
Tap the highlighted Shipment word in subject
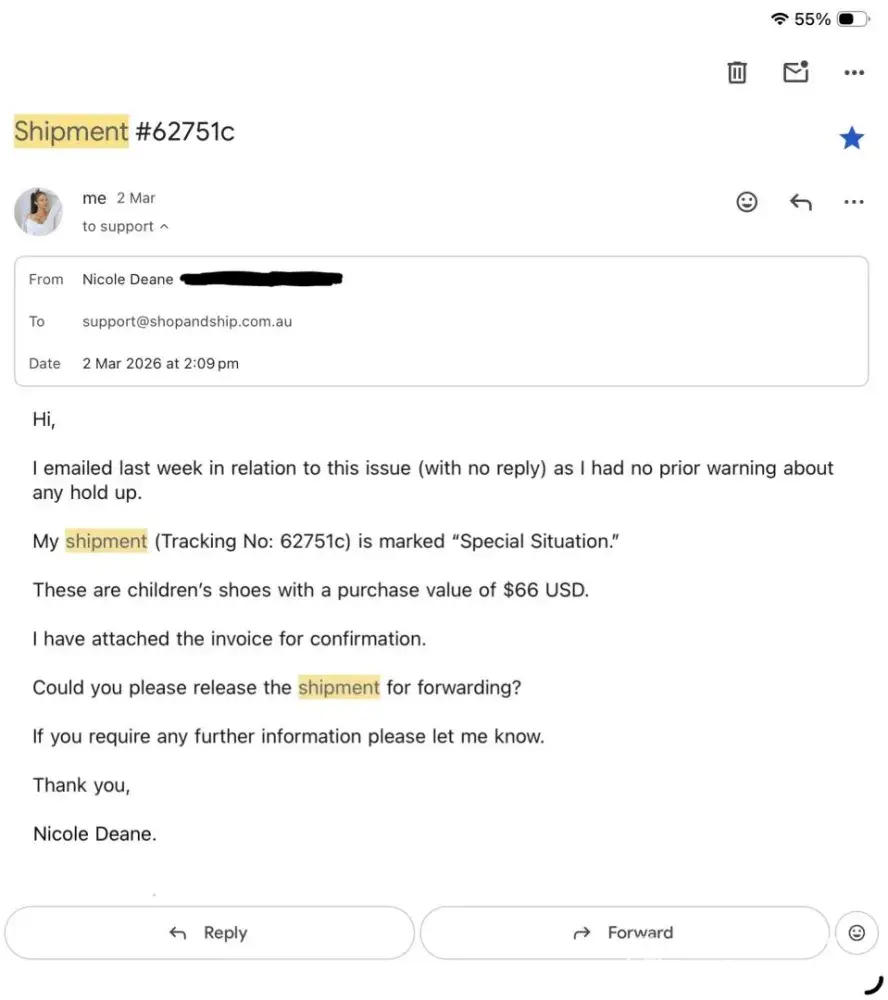[x=71, y=131]
